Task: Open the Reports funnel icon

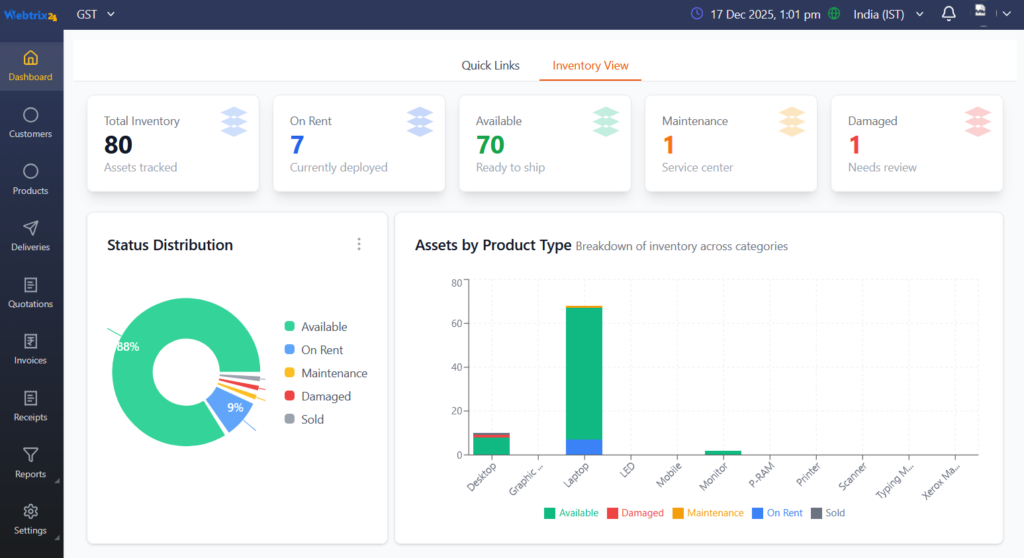Action: pyautogui.click(x=31, y=456)
